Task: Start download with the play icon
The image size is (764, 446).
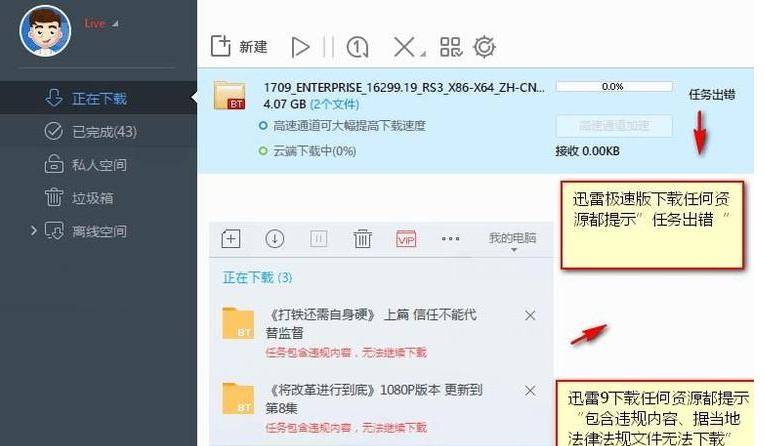Action: coord(300,47)
